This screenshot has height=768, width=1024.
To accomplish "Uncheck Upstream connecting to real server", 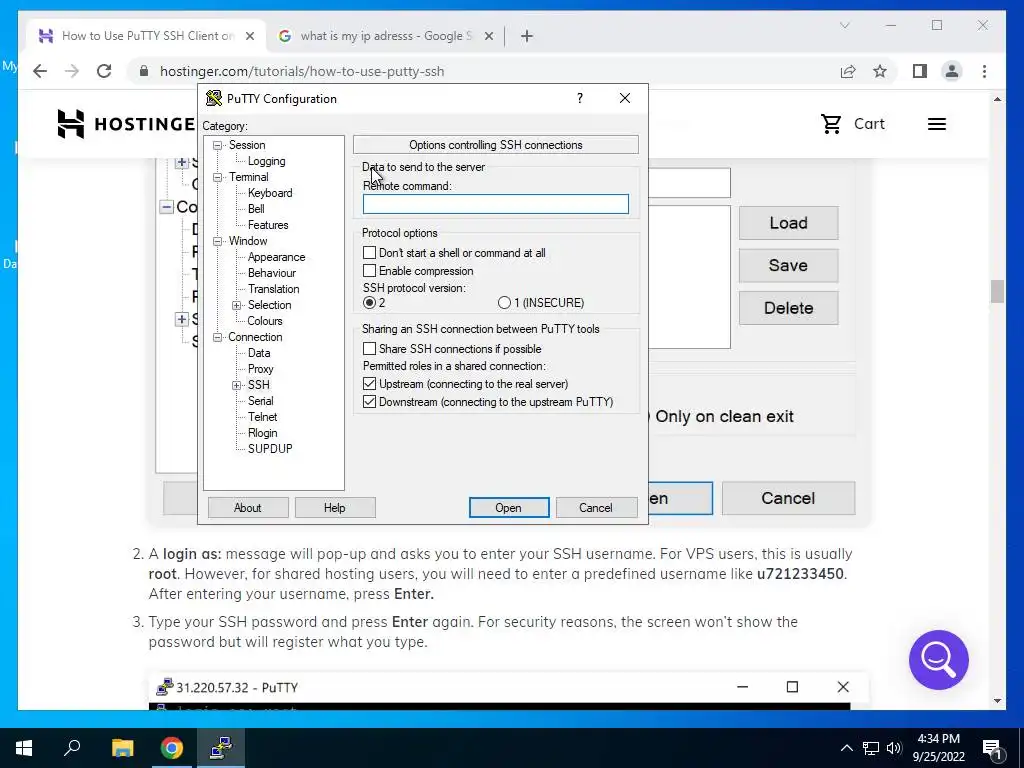I will pyautogui.click(x=370, y=384).
